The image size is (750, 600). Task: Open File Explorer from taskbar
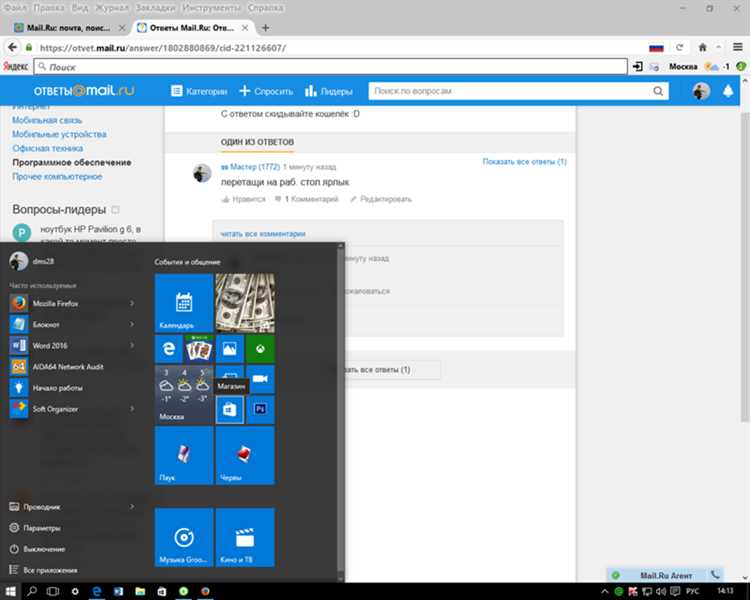140,591
